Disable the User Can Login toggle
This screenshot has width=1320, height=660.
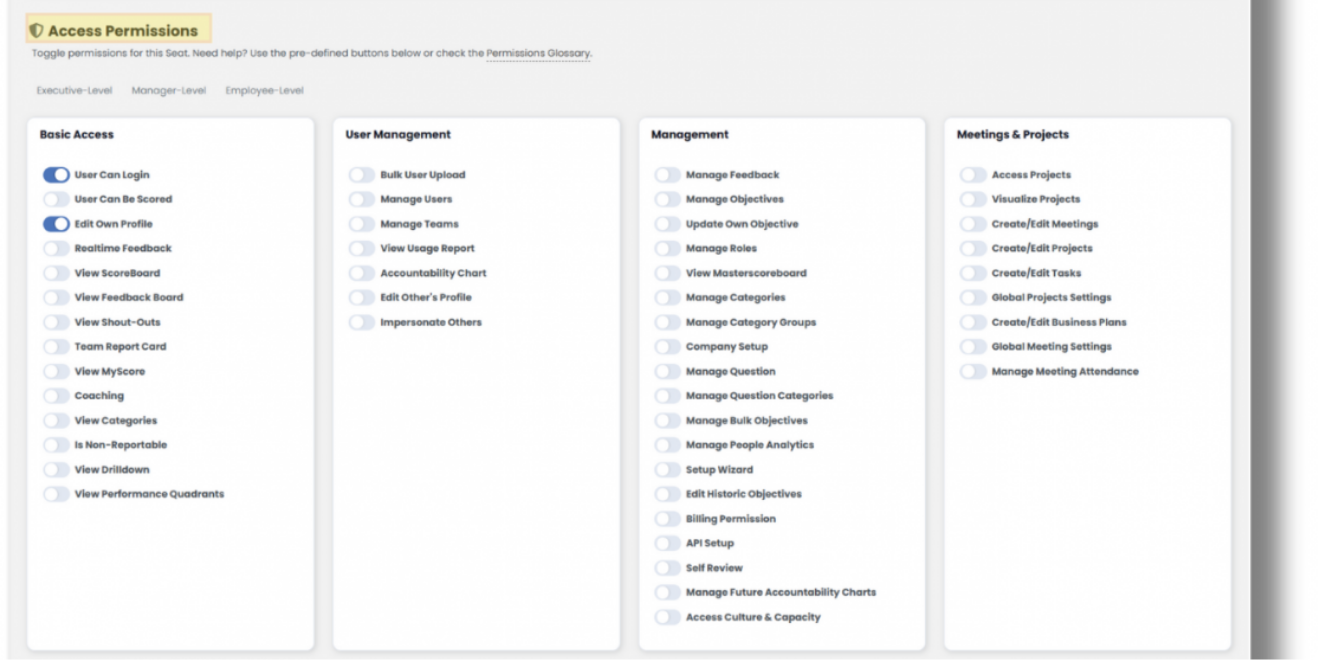point(56,175)
